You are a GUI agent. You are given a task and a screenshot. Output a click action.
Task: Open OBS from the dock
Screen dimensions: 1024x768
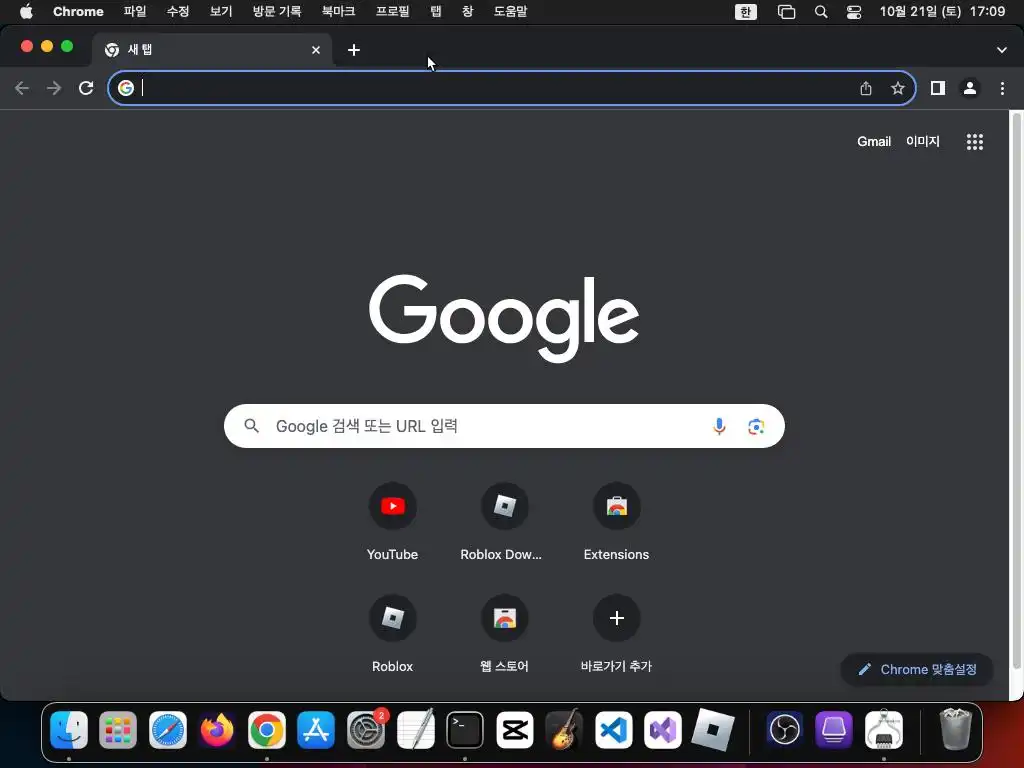(x=784, y=729)
